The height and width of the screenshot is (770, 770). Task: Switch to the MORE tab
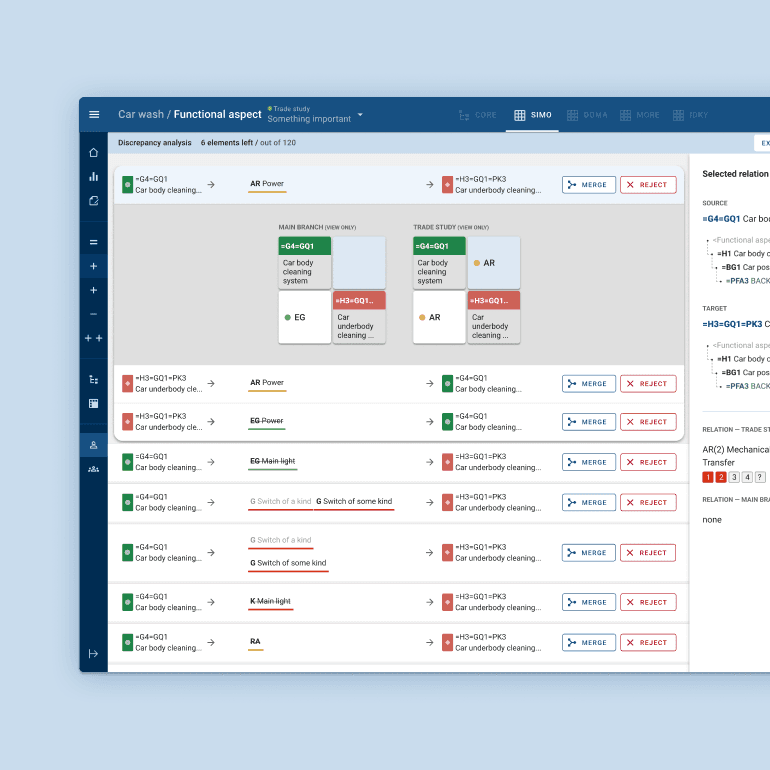[x=639, y=115]
